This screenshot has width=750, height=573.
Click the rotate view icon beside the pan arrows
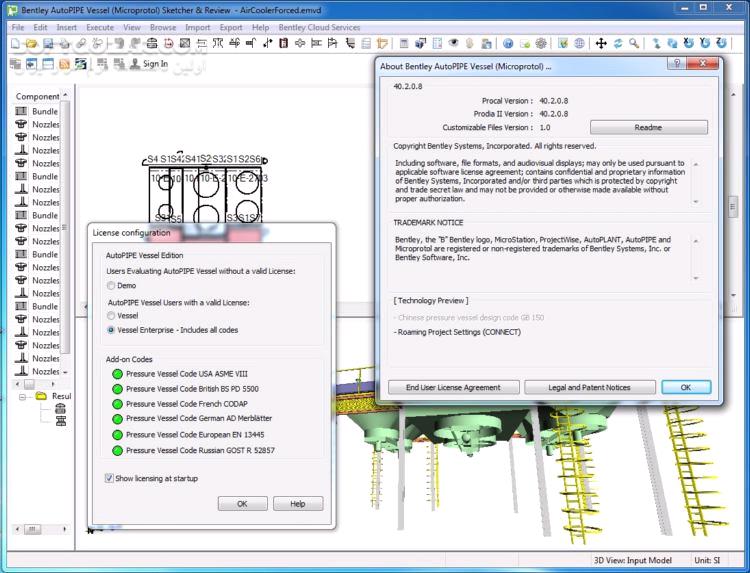pos(618,44)
